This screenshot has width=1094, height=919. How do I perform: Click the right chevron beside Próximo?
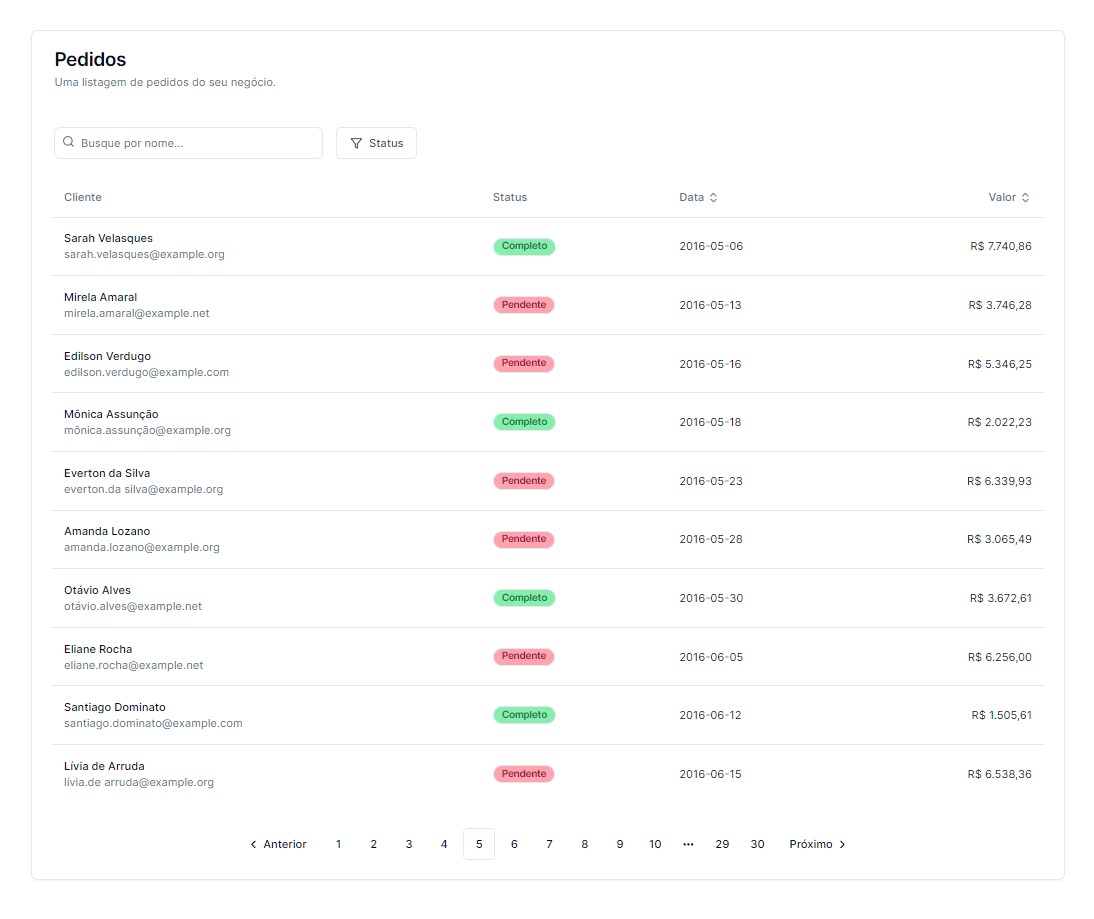(x=842, y=844)
